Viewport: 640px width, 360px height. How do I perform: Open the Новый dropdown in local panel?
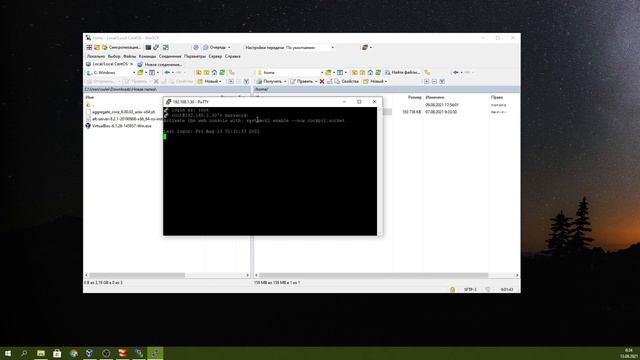click(209, 81)
